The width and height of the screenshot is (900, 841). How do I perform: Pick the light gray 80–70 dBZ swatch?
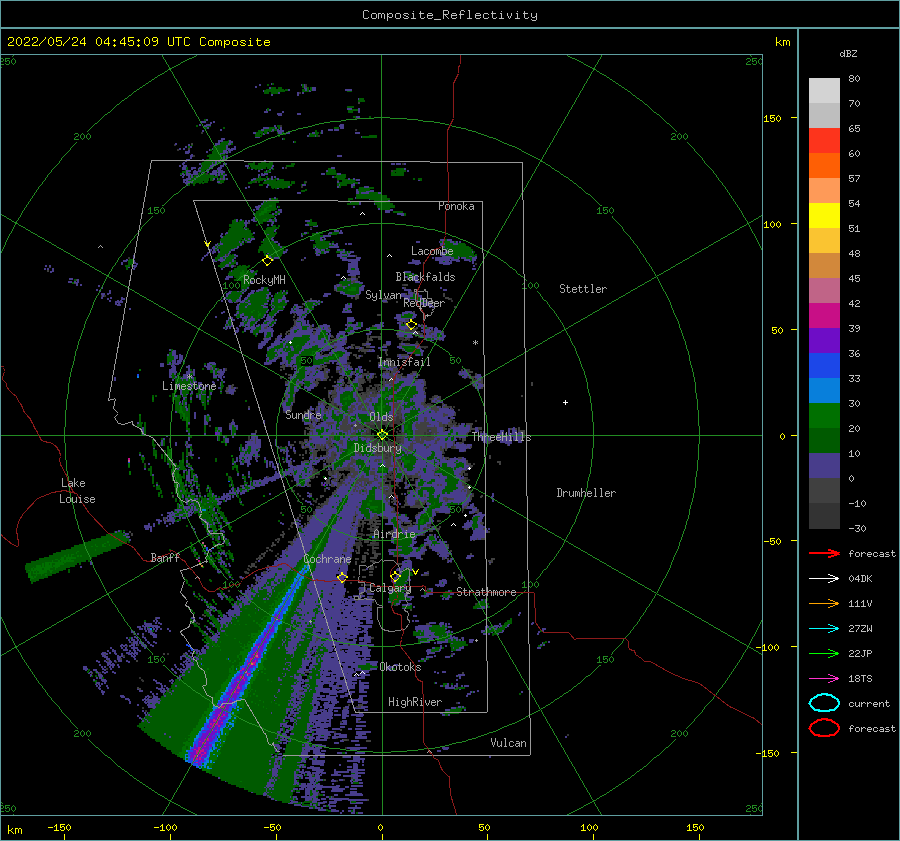click(824, 90)
